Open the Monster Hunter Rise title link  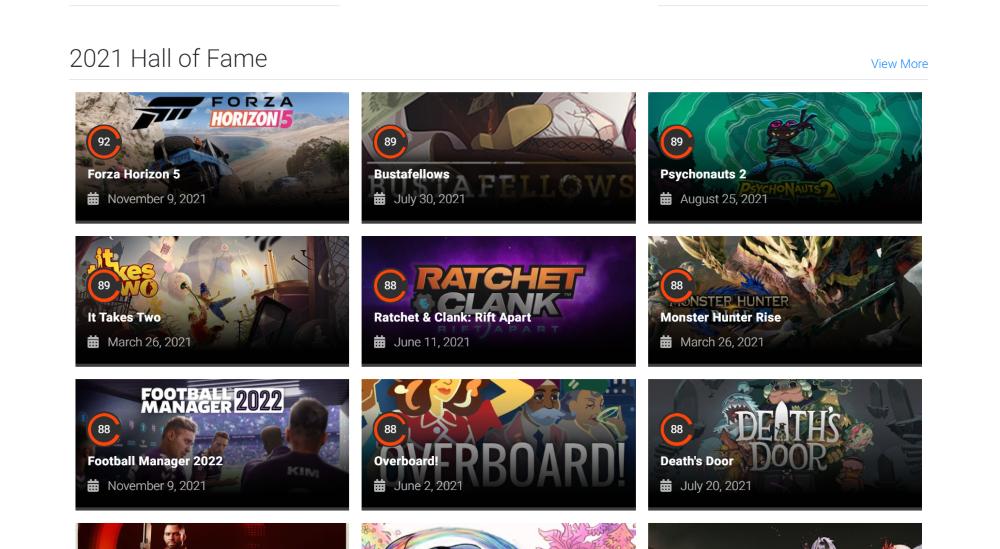point(721,318)
